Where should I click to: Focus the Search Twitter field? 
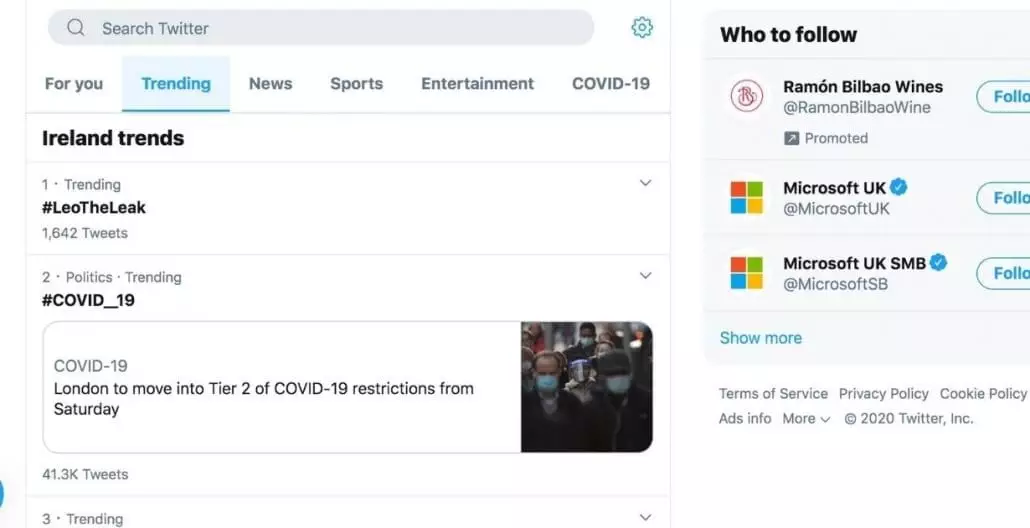click(321, 28)
